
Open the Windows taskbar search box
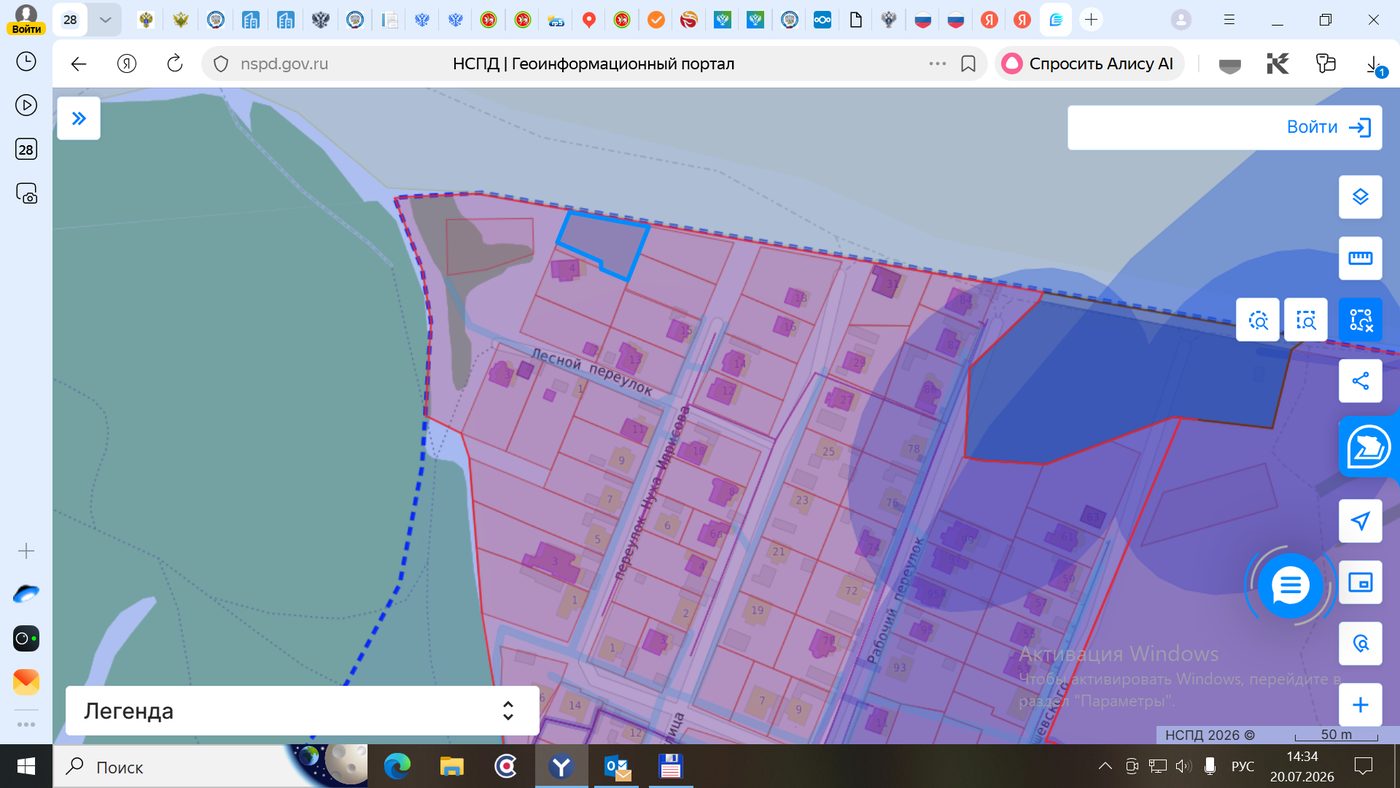168,767
